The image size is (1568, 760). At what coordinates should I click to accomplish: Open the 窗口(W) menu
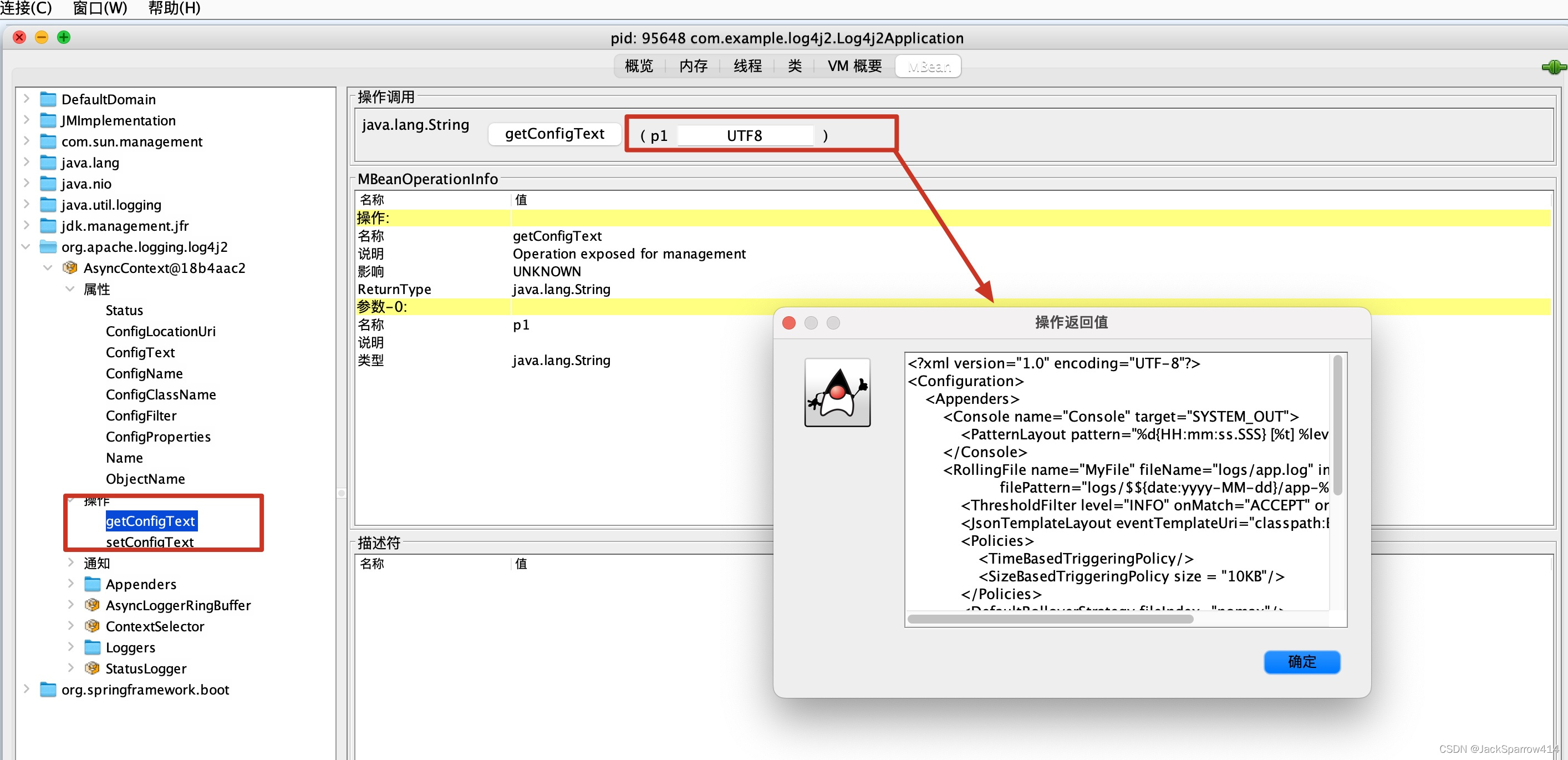coord(100,8)
